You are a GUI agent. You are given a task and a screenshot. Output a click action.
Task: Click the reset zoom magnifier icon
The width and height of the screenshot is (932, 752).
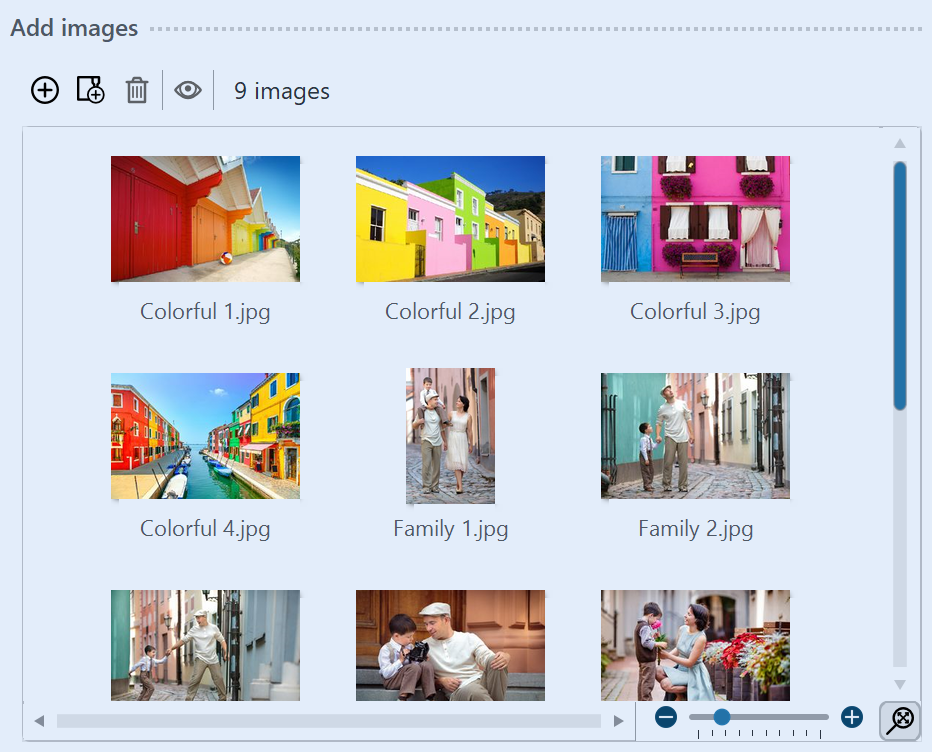click(900, 720)
